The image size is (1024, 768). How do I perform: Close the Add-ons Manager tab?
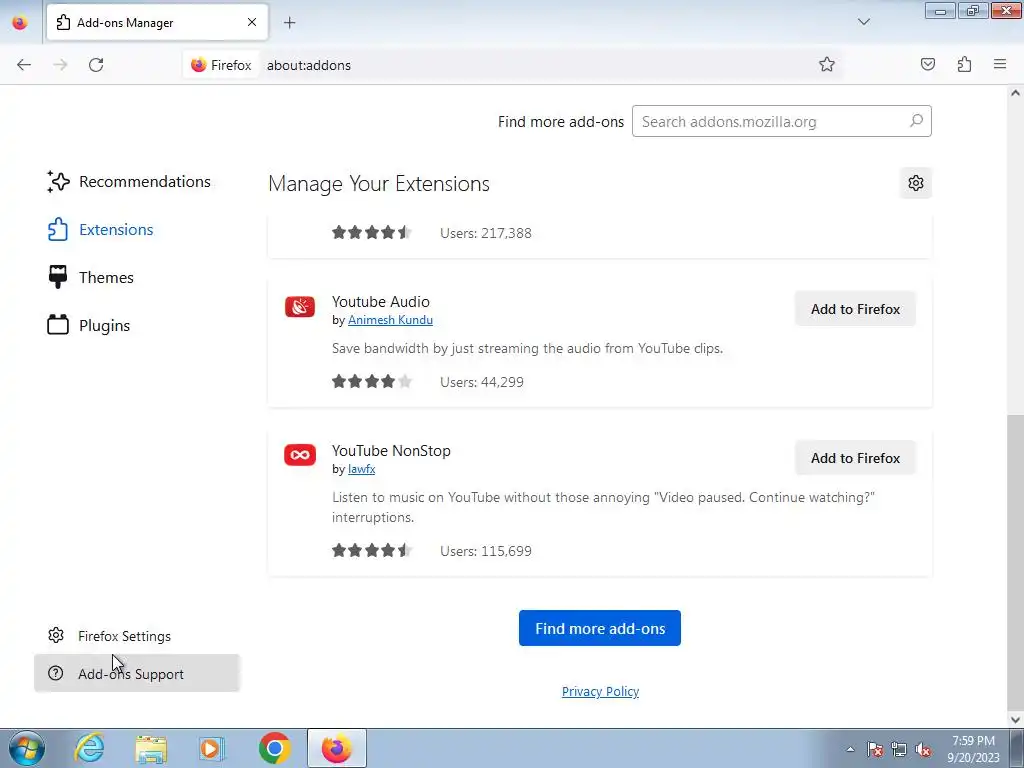click(x=252, y=22)
